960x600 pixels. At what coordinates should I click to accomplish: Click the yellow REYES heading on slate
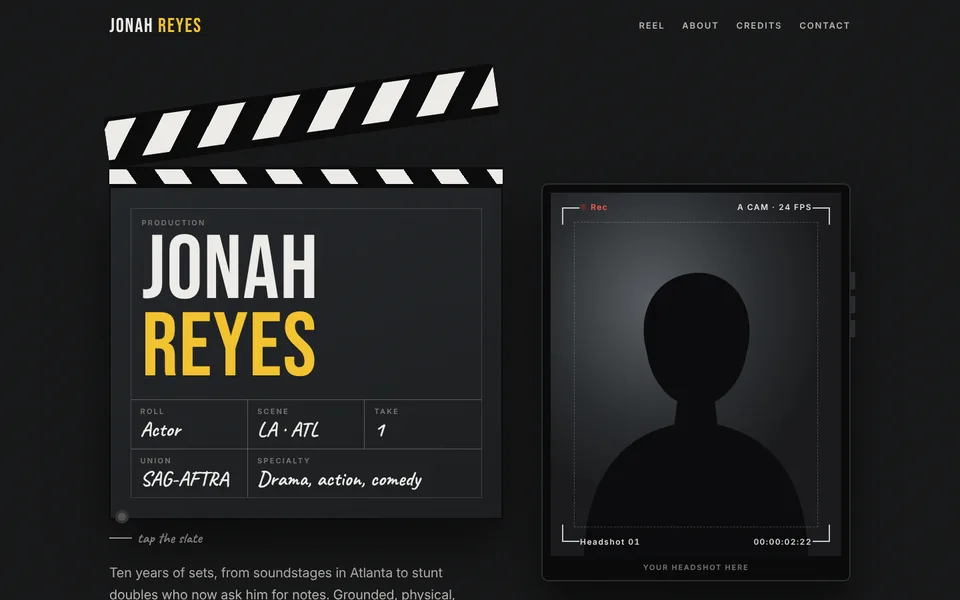pyautogui.click(x=229, y=343)
